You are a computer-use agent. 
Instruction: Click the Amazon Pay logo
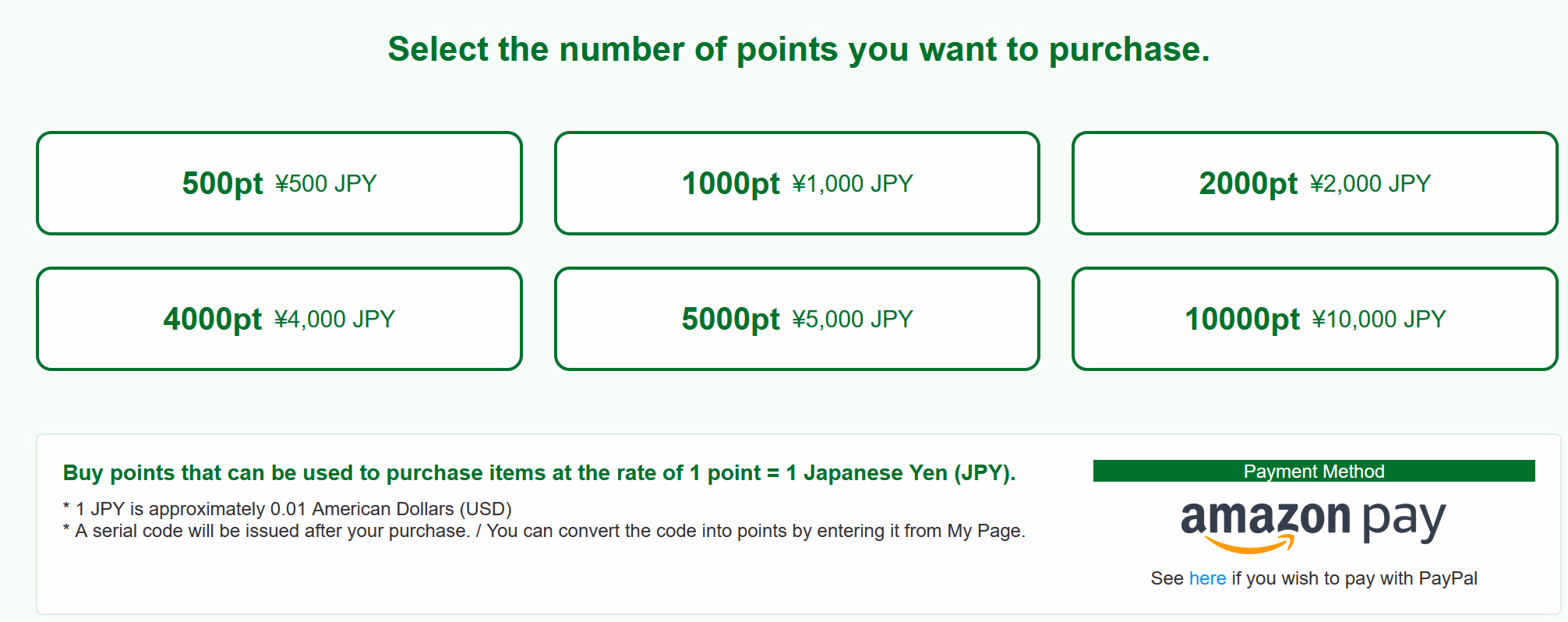tap(1313, 525)
